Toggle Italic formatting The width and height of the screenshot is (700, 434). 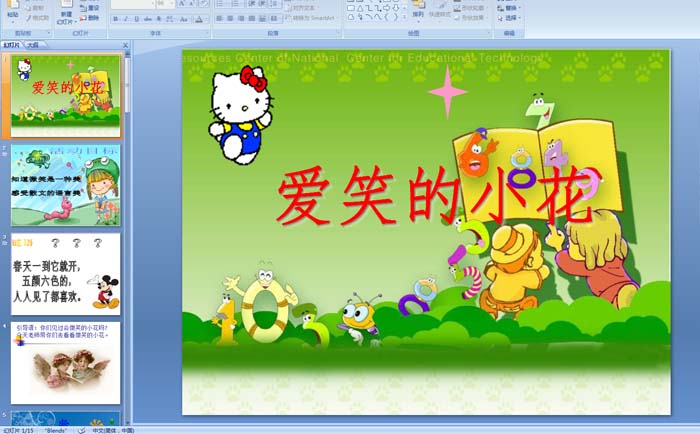click(126, 18)
